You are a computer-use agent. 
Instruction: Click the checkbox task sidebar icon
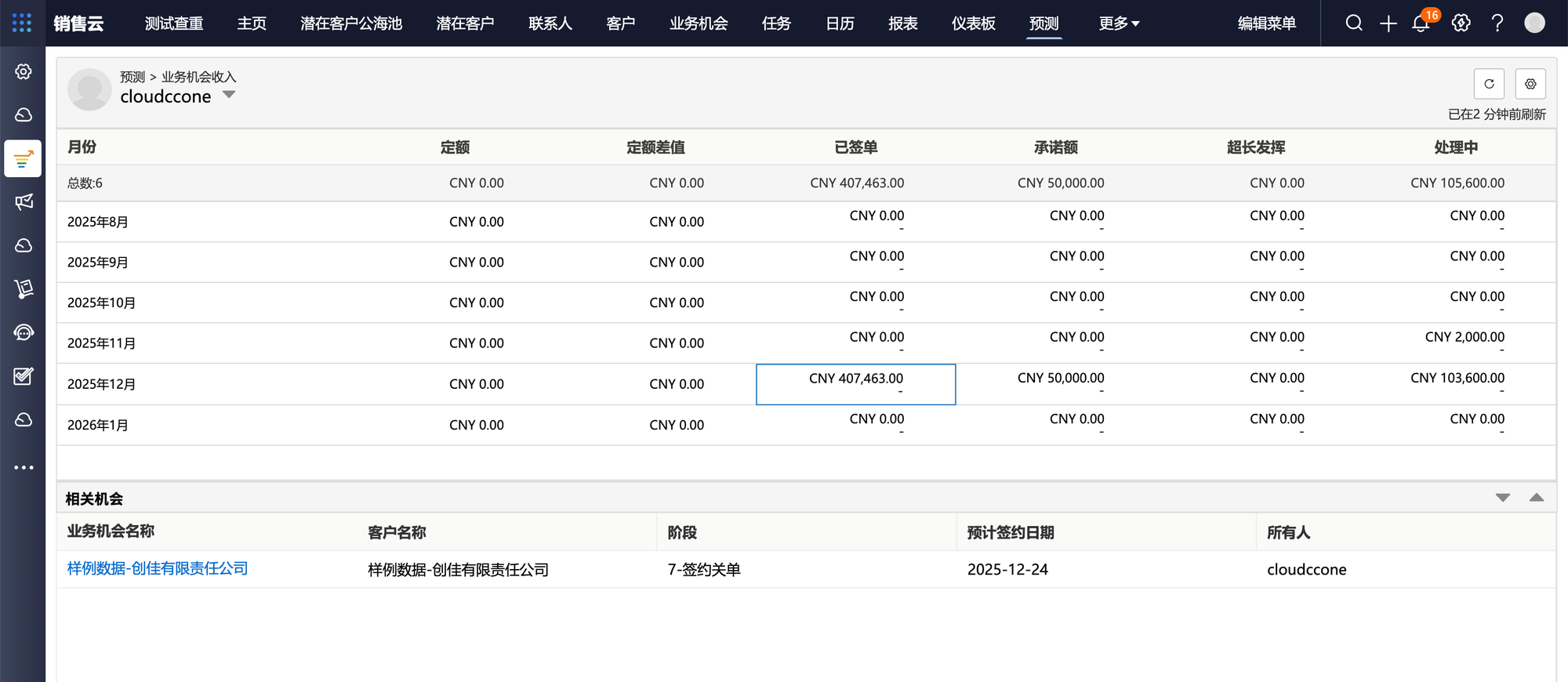pyautogui.click(x=24, y=376)
